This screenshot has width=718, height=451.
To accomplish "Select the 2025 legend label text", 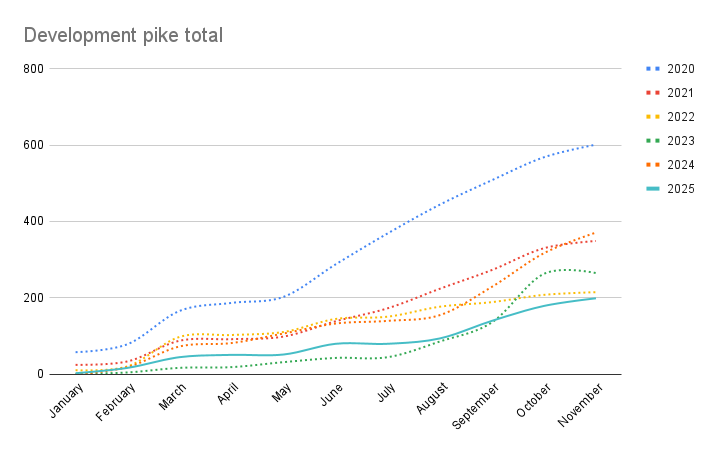I will 682,189.
